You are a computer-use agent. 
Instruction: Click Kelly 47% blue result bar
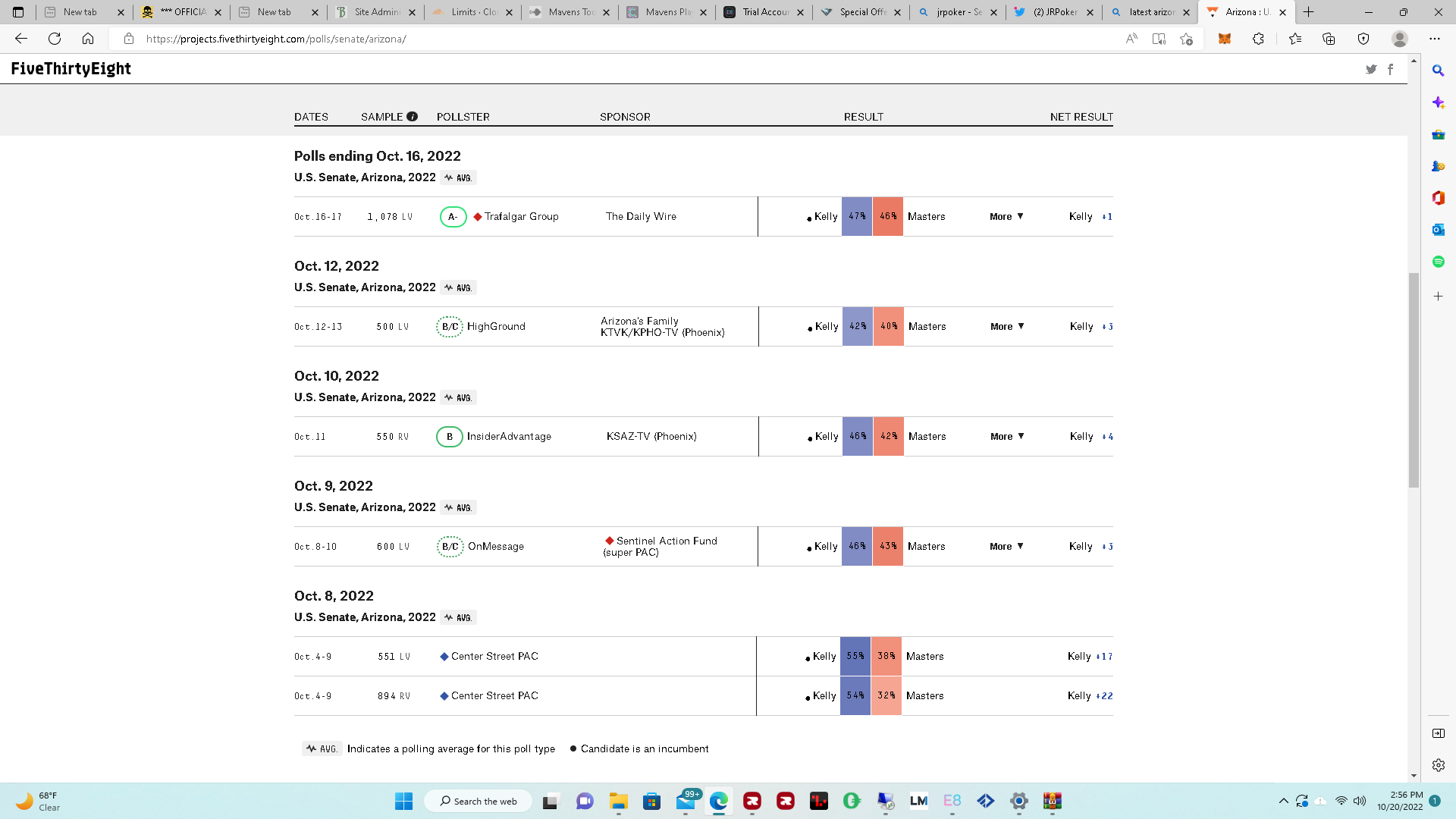coord(857,217)
